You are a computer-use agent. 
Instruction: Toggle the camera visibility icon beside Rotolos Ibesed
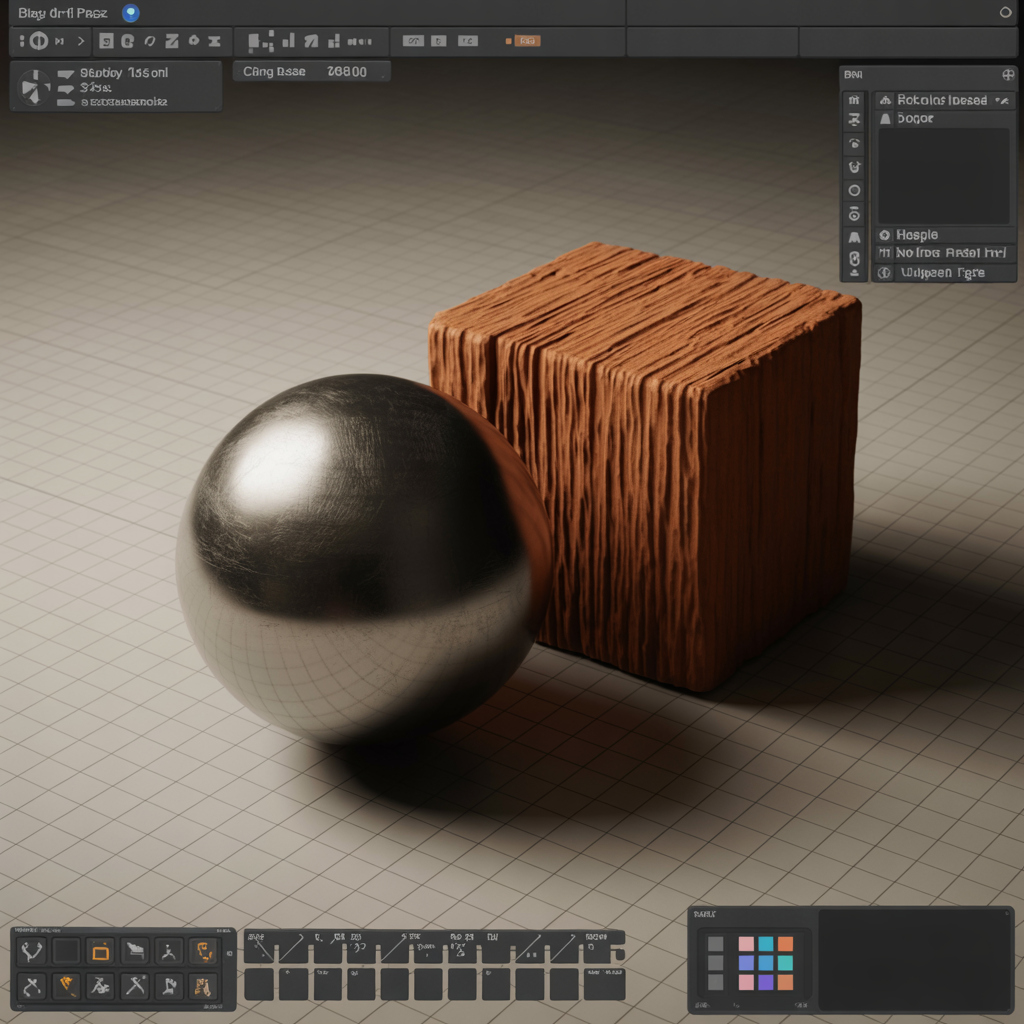pyautogui.click(x=1003, y=101)
